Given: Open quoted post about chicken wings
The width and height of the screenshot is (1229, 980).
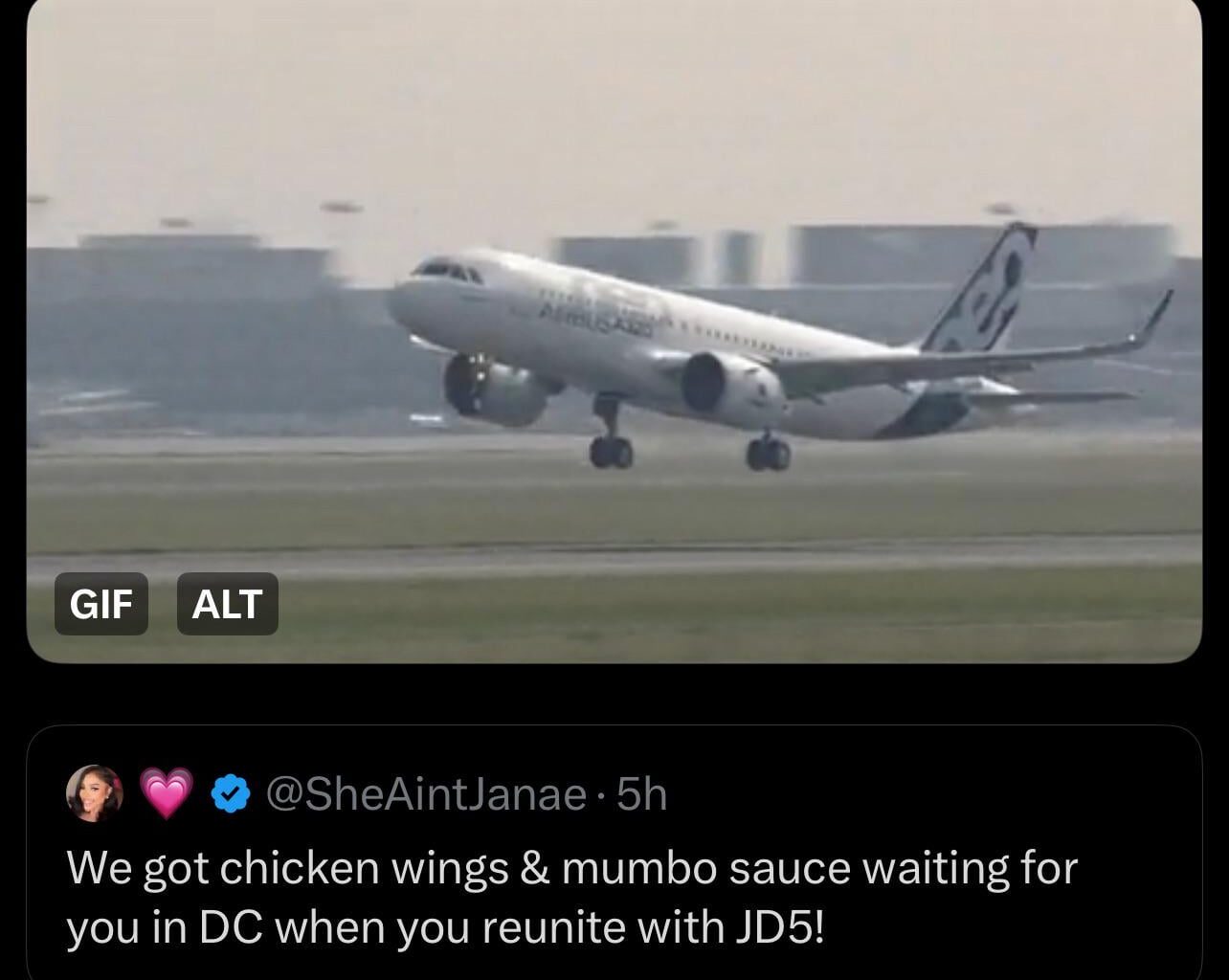Looking at the screenshot, I should click(614, 854).
